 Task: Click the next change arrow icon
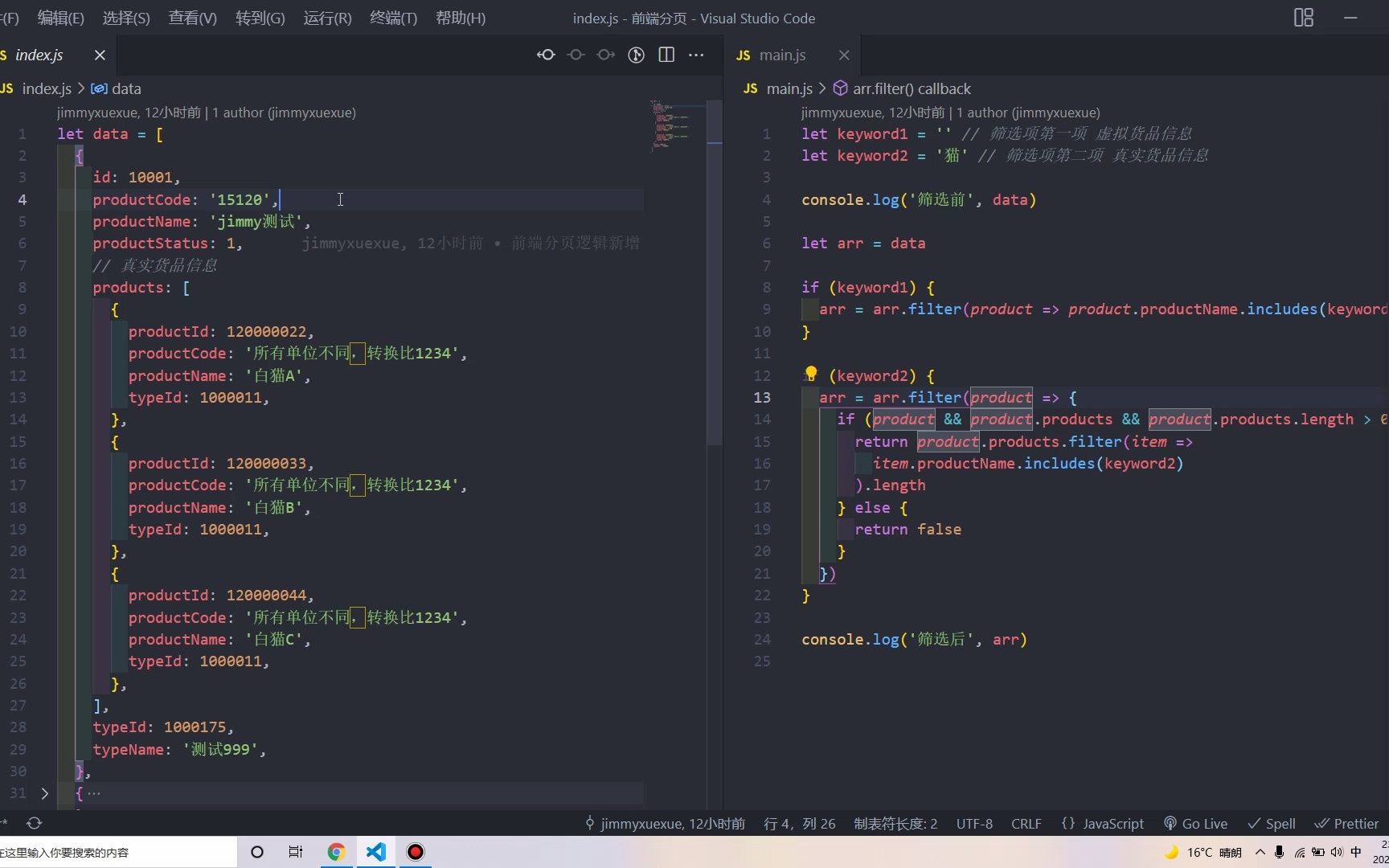pos(606,55)
